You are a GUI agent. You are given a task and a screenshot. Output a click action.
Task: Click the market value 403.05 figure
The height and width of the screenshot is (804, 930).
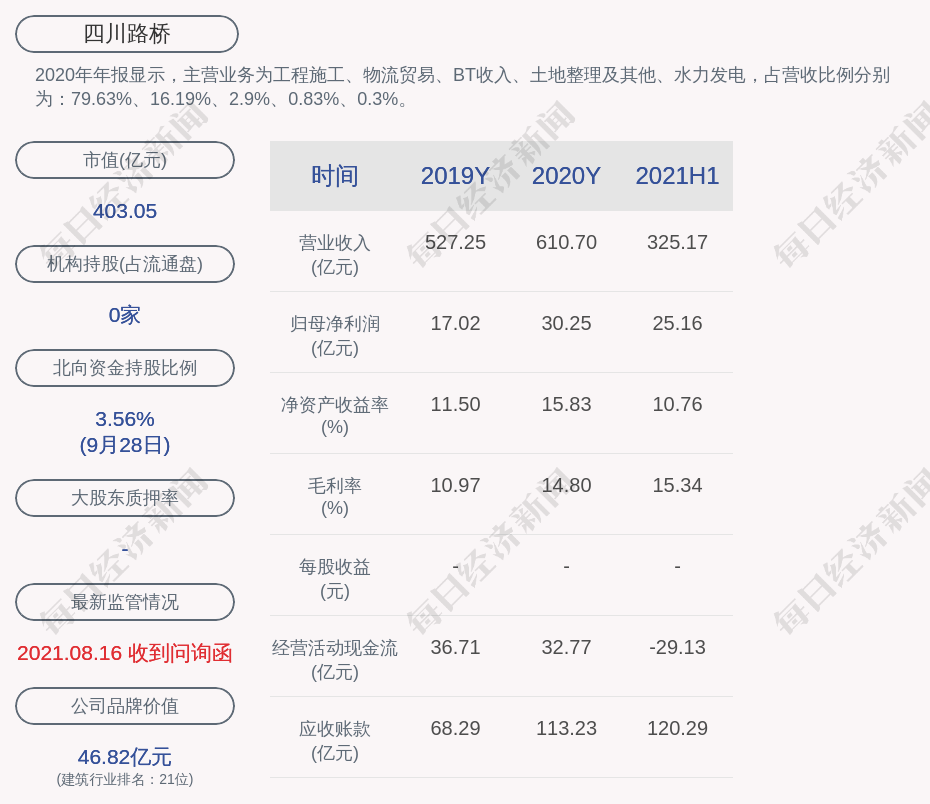124,211
